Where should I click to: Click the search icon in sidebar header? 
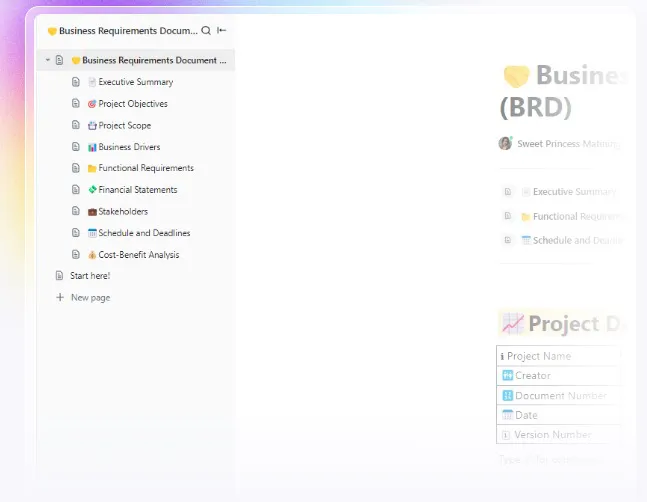[206, 31]
